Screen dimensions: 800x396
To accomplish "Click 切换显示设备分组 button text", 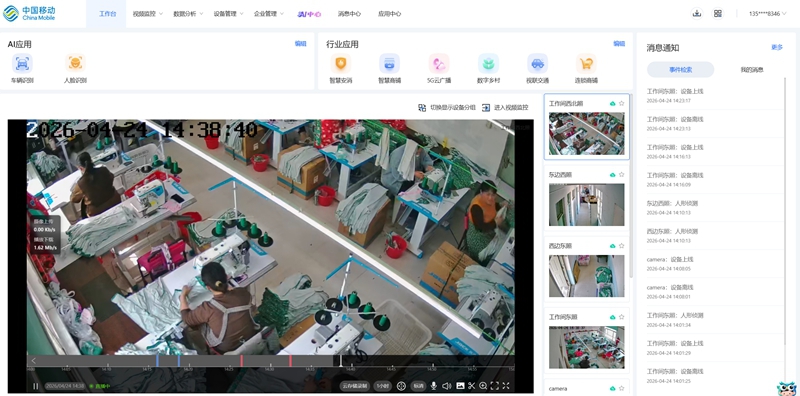I will (453, 108).
